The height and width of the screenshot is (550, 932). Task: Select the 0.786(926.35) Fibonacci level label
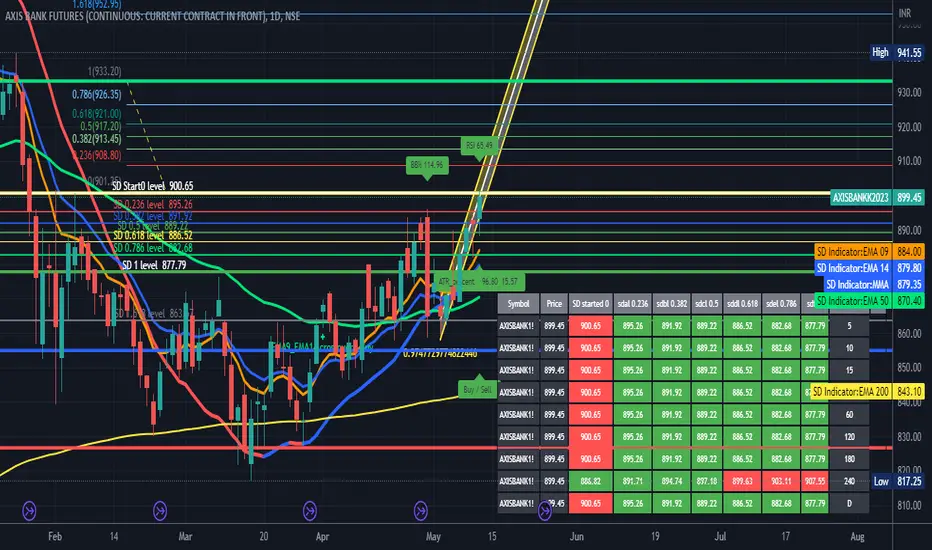click(96, 94)
